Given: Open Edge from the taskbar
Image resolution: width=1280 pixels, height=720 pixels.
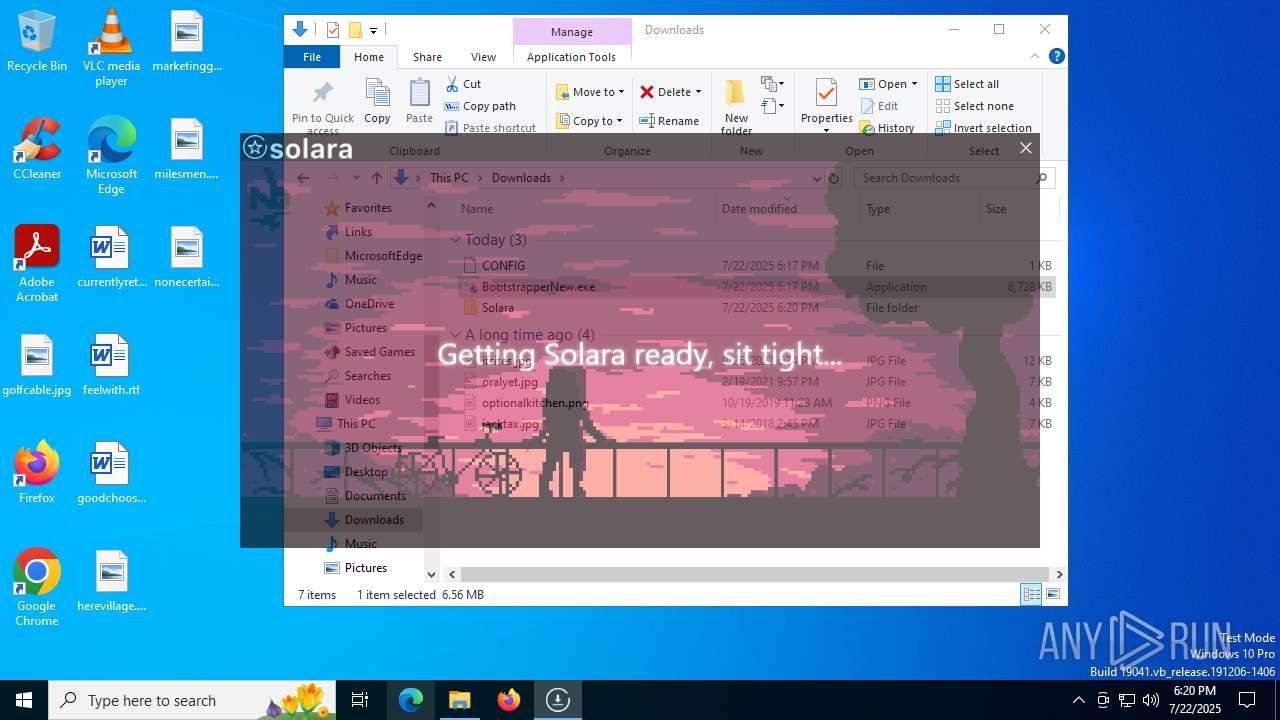Looking at the screenshot, I should coord(411,700).
